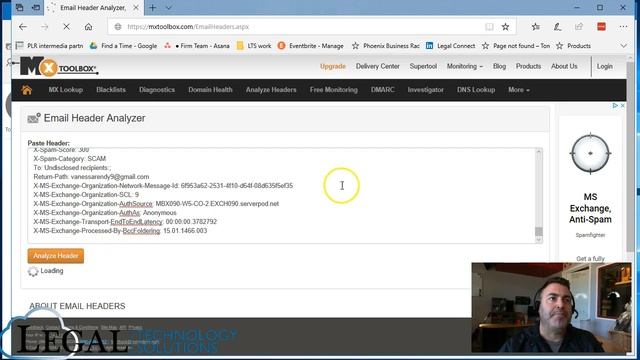Select the MX Lookup nav tab

pyautogui.click(x=66, y=90)
